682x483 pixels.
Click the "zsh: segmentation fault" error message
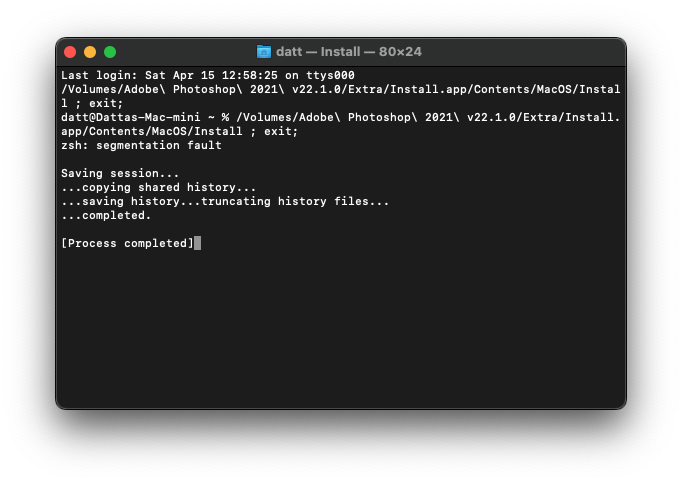(141, 145)
